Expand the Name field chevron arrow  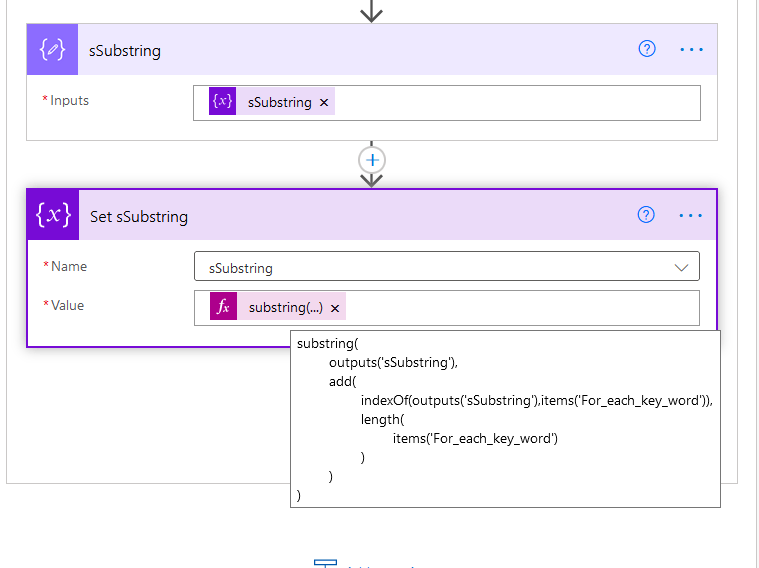[x=682, y=267]
